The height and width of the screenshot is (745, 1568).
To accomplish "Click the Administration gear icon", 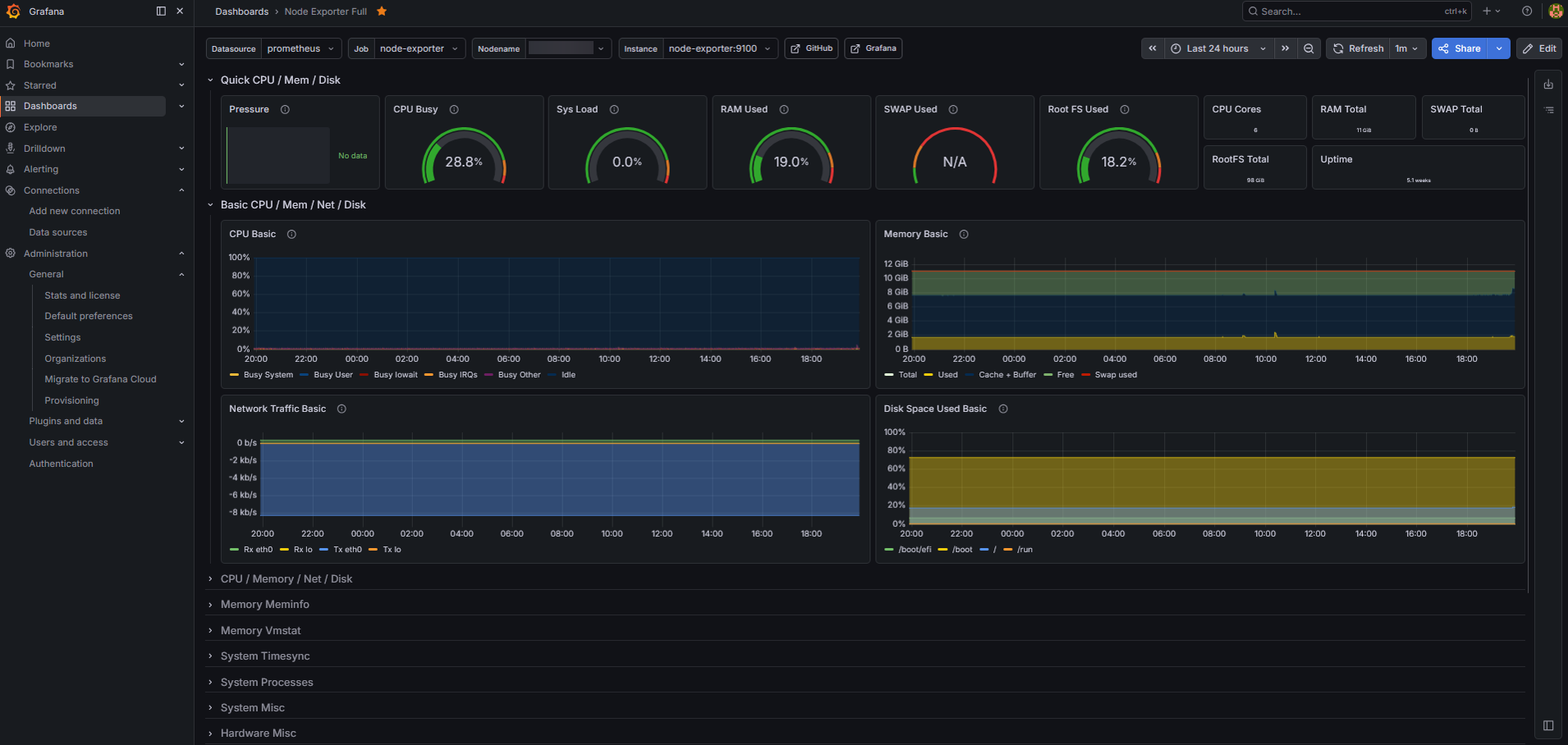I will coord(11,254).
